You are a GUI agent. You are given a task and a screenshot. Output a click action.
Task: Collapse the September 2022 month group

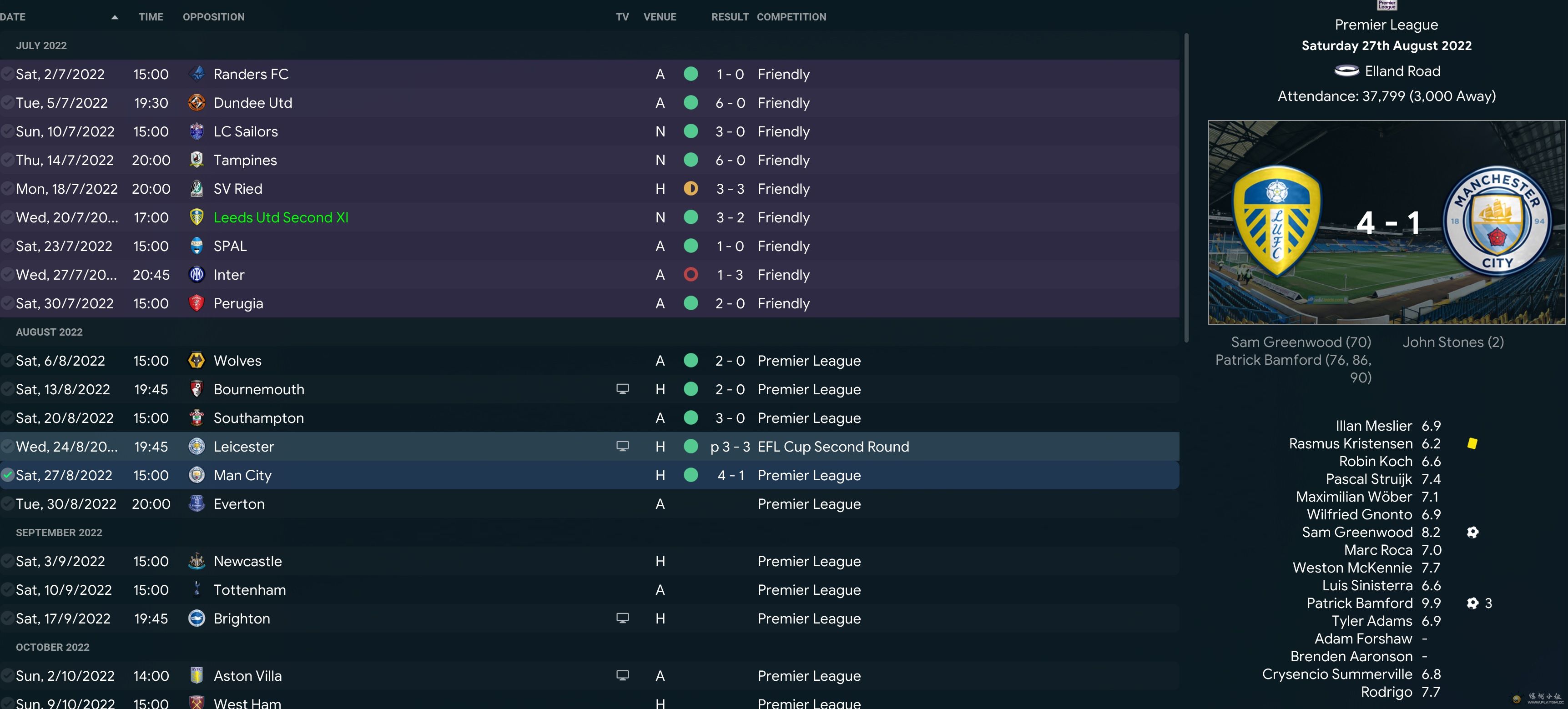click(x=58, y=533)
